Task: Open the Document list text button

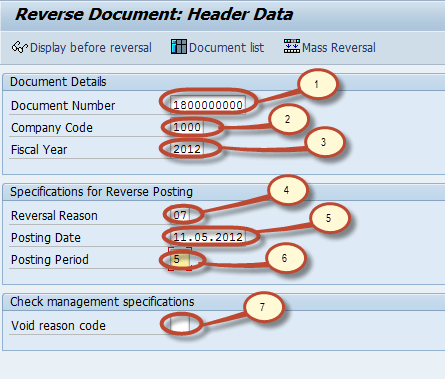Action: (227, 47)
